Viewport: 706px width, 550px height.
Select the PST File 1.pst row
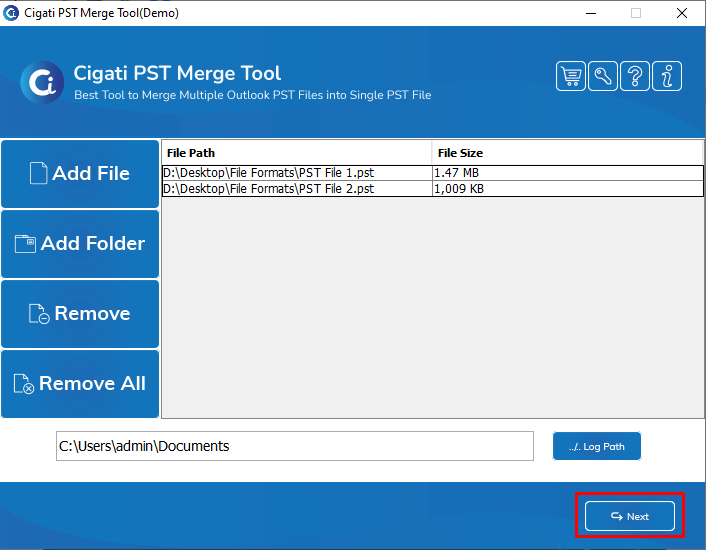432,173
